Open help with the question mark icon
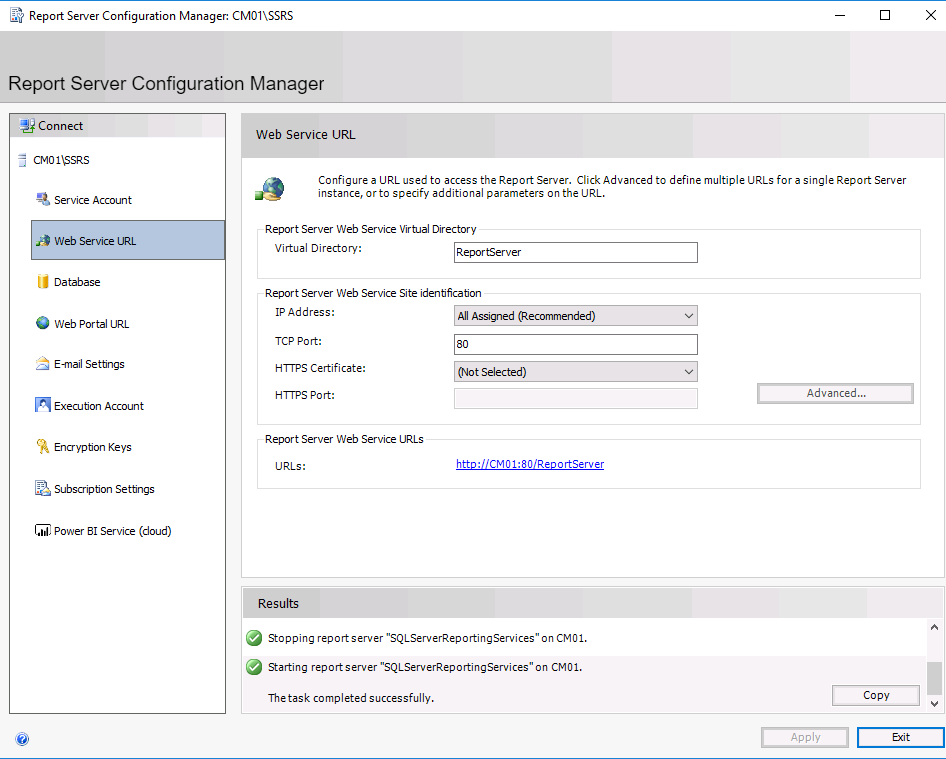The width and height of the screenshot is (946, 759). (22, 739)
